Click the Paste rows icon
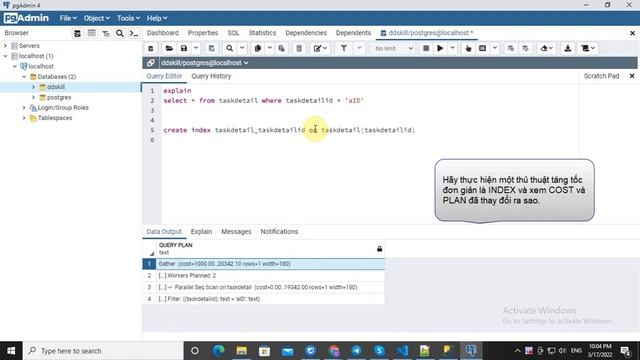Screen dimensions: 640x360 click(282, 48)
